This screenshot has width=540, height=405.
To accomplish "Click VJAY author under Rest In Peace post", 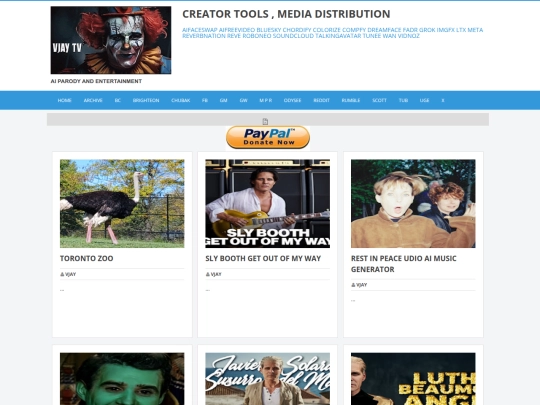I will point(362,285).
